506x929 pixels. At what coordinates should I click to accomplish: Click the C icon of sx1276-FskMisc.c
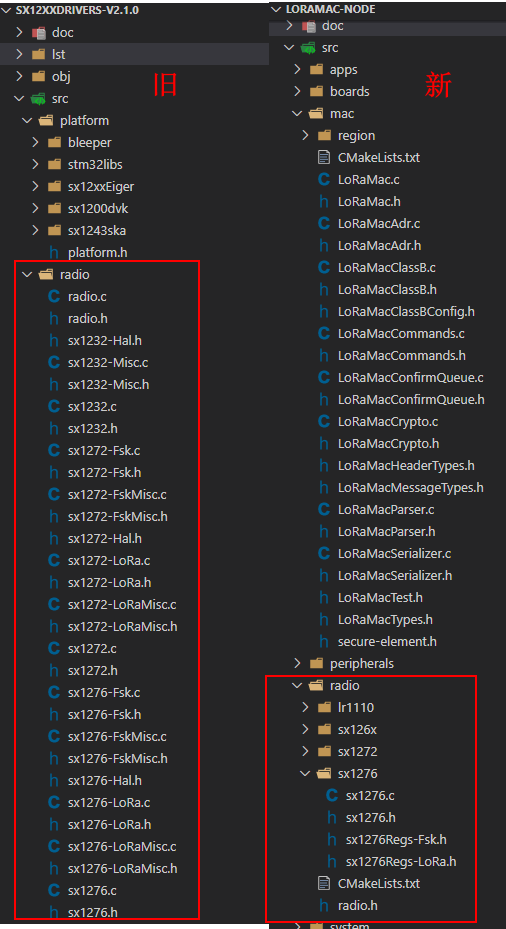(x=54, y=736)
